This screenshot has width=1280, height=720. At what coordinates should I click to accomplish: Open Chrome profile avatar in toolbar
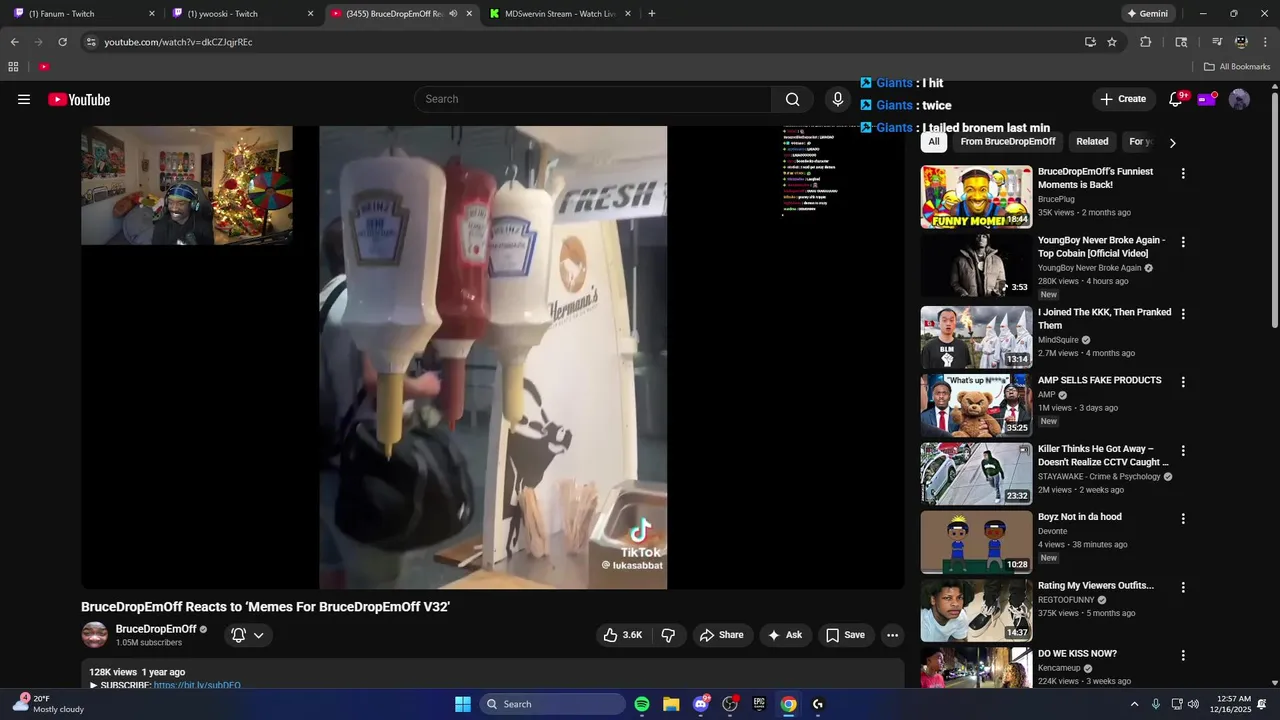click(x=1241, y=42)
